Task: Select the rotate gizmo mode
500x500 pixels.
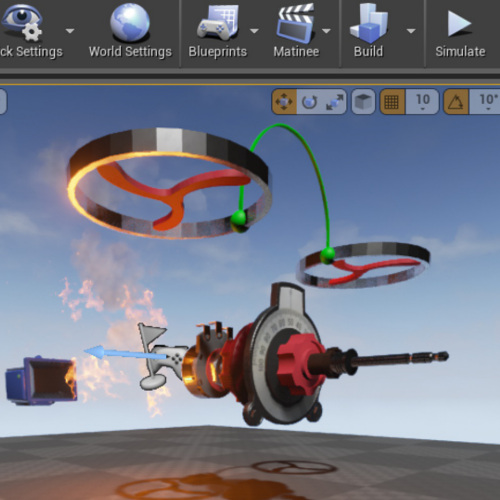Action: (x=309, y=102)
